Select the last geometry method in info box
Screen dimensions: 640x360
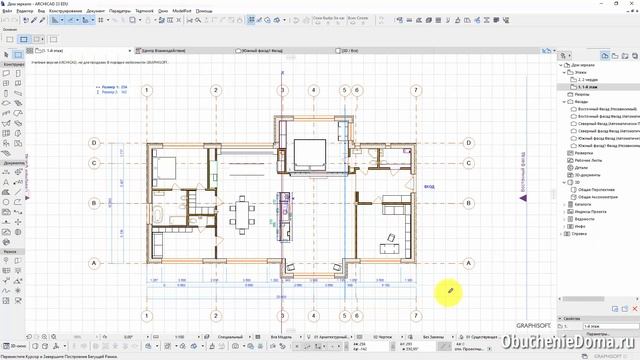pyautogui.click(x=53, y=40)
